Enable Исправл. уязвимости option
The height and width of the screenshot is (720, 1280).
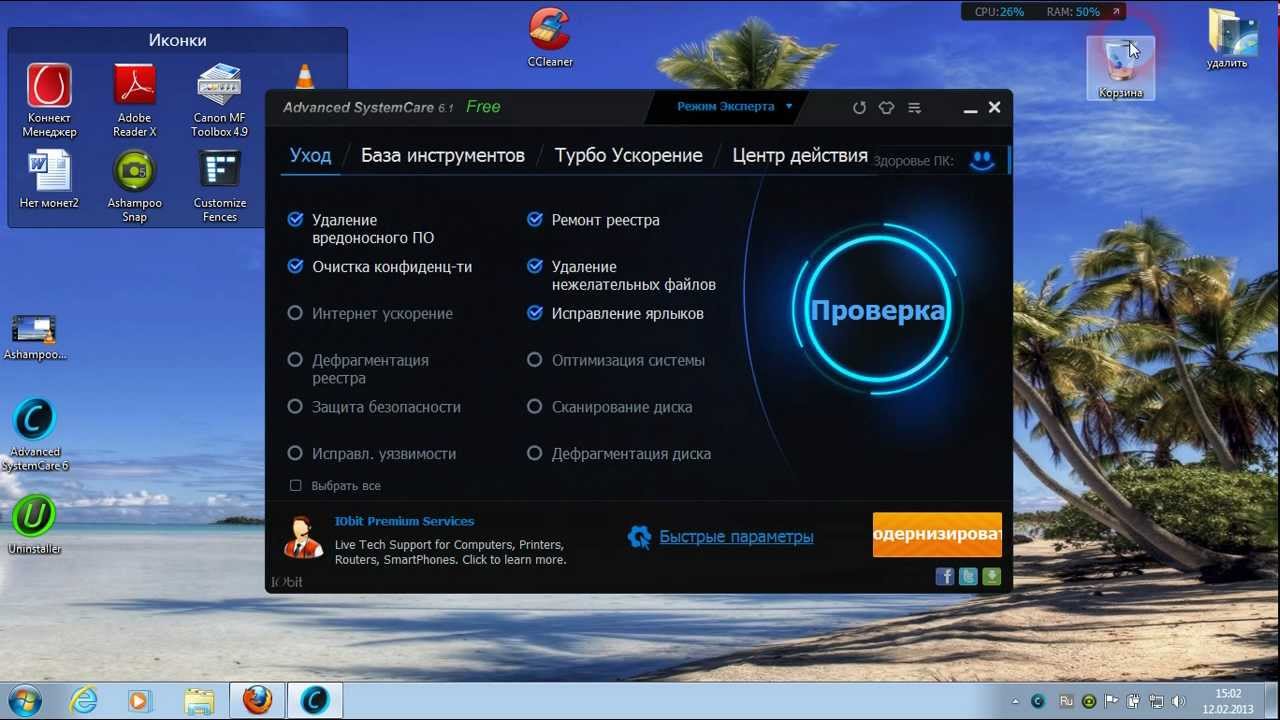pos(295,453)
